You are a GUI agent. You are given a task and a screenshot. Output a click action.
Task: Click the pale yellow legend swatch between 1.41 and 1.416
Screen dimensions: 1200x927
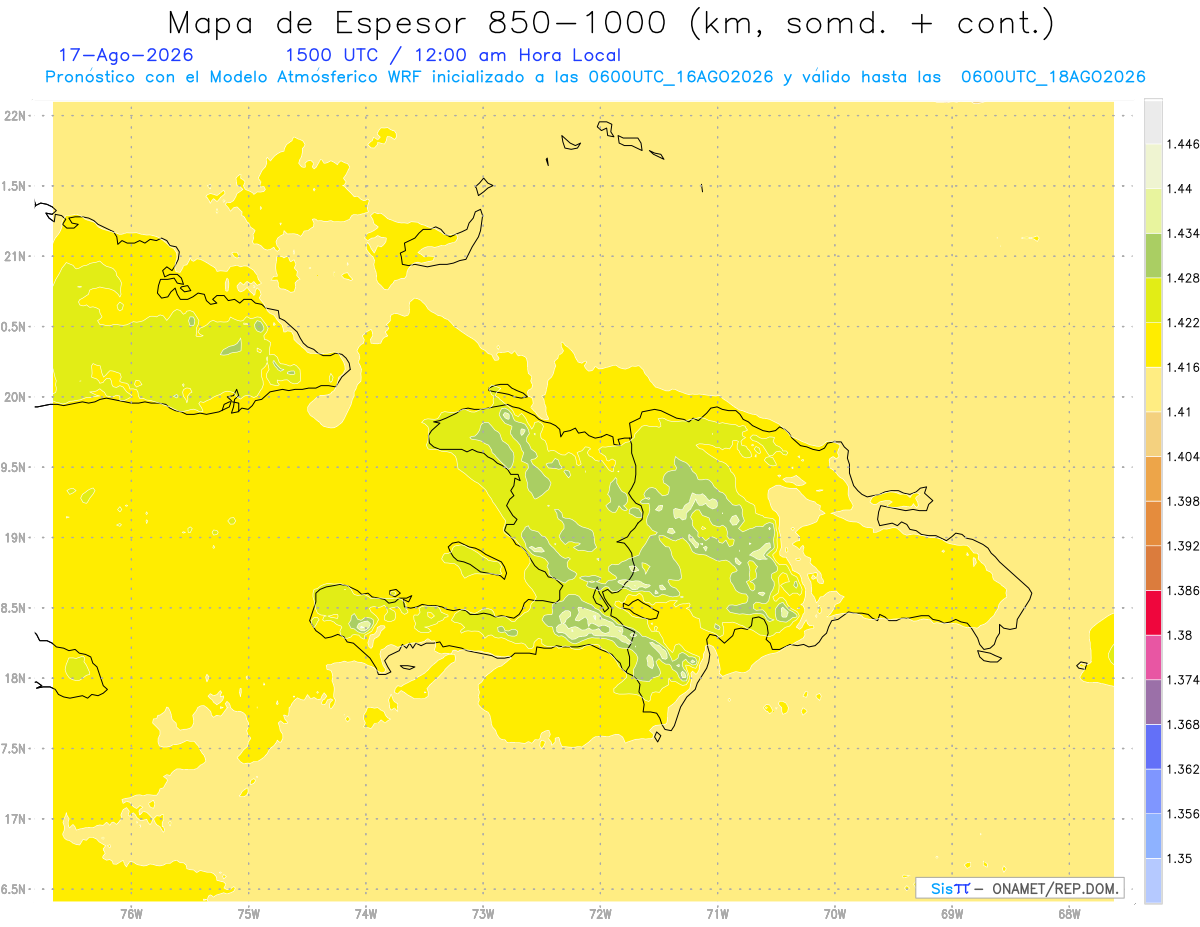(x=1153, y=389)
